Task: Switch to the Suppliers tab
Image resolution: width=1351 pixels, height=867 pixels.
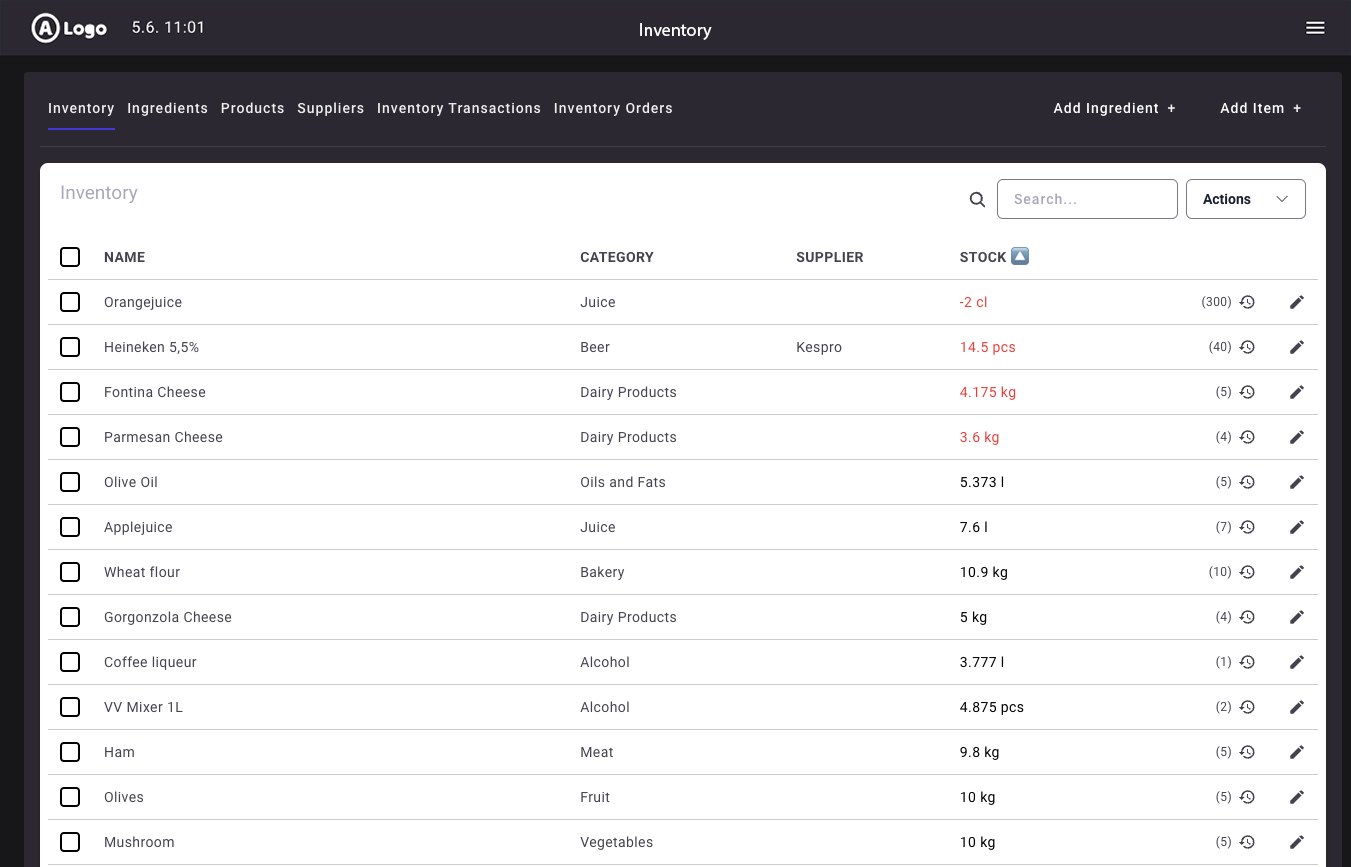Action: pyautogui.click(x=330, y=108)
